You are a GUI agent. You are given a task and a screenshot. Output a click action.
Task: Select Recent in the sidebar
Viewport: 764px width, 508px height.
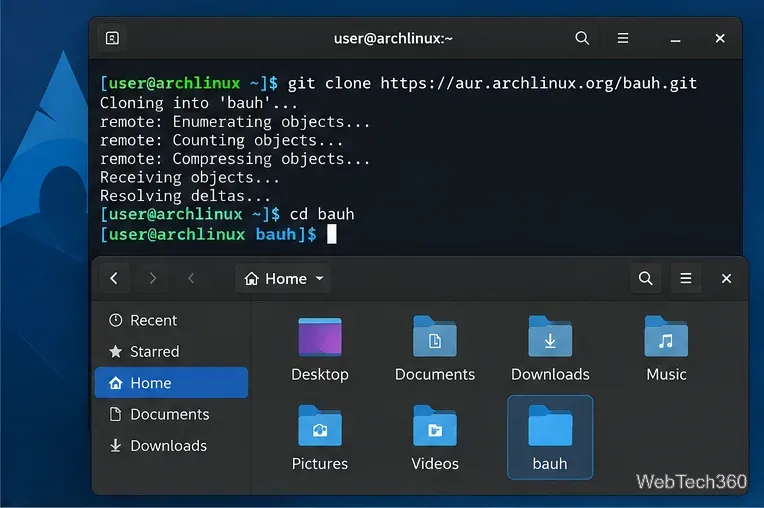pos(172,320)
